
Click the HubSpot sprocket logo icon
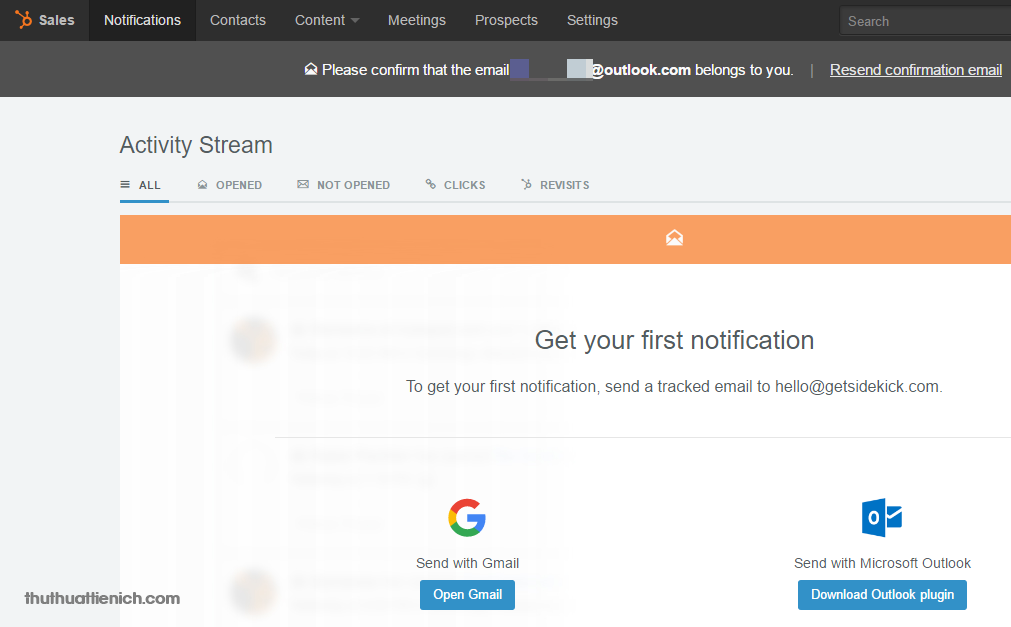coord(24,20)
